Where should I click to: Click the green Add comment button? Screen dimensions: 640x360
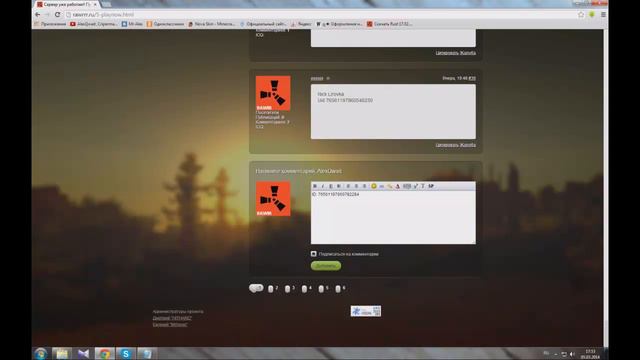pyautogui.click(x=326, y=266)
